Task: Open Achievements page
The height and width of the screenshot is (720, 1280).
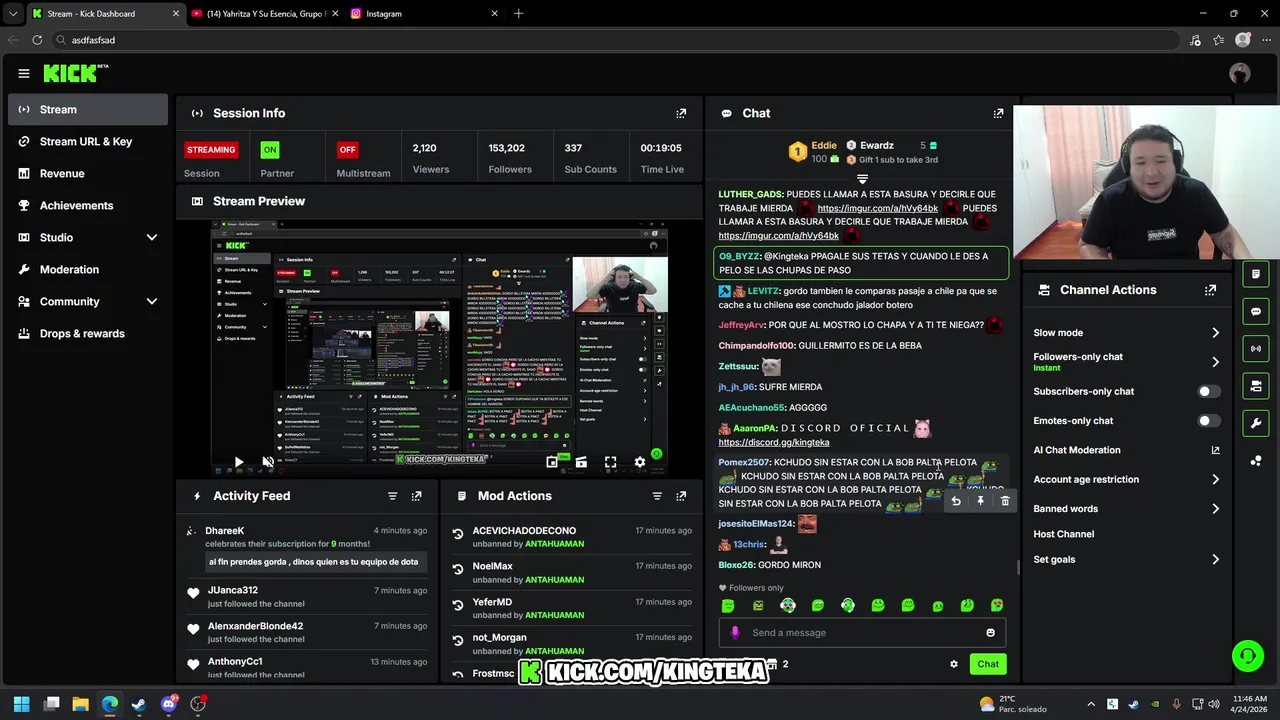Action: pyautogui.click(x=88, y=205)
